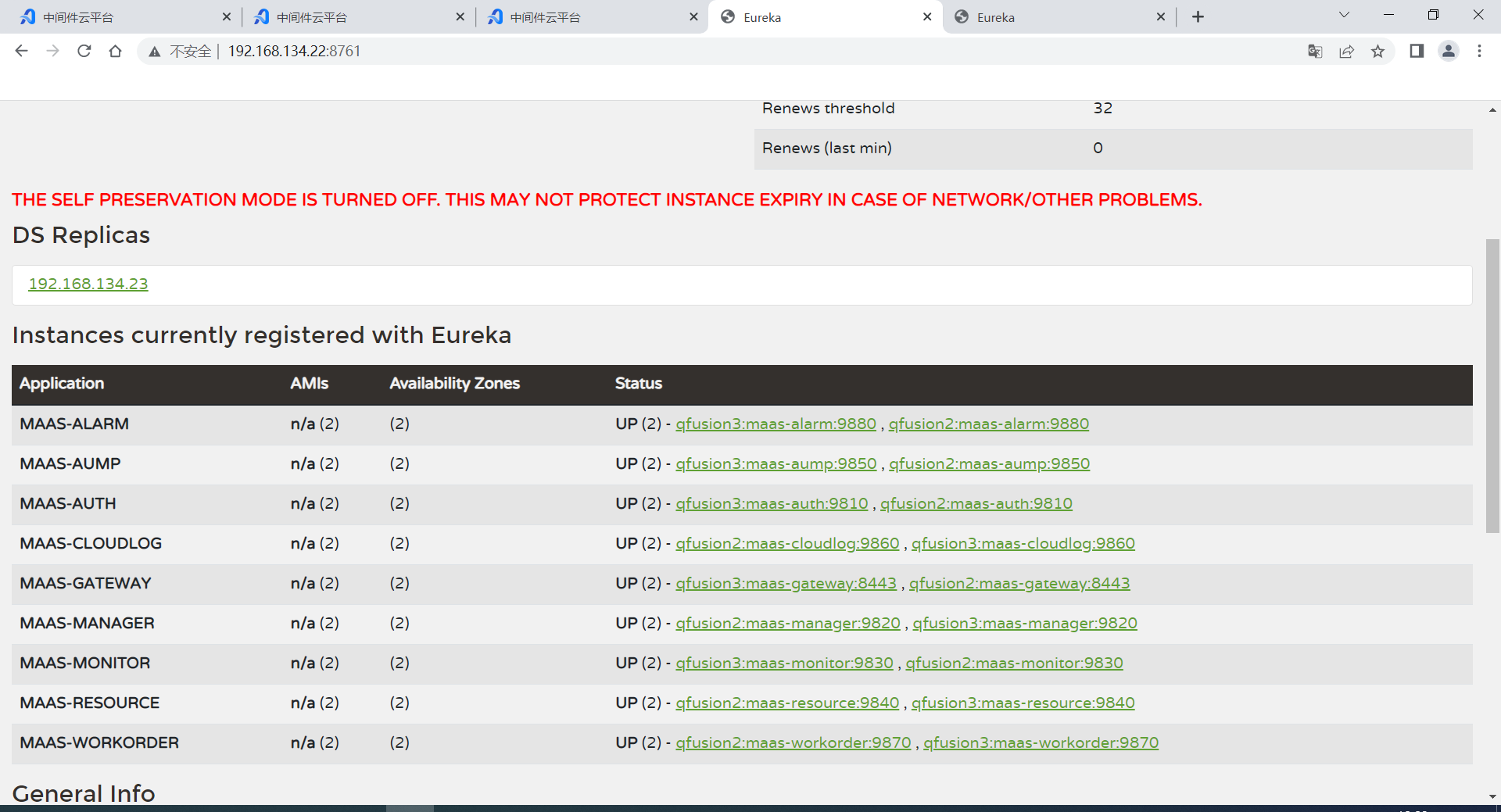This screenshot has width=1501, height=812.
Task: Open qfusion3:maas-manager:9820 instance link
Action: point(1025,623)
